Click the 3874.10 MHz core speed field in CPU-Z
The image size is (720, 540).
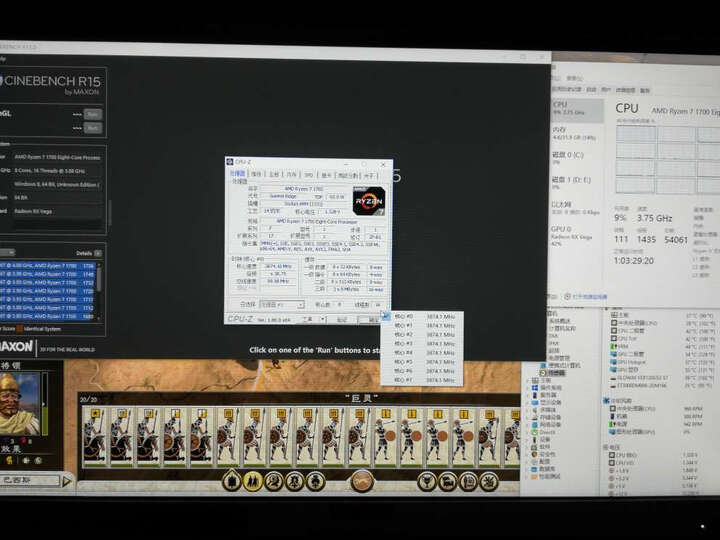pos(278,266)
